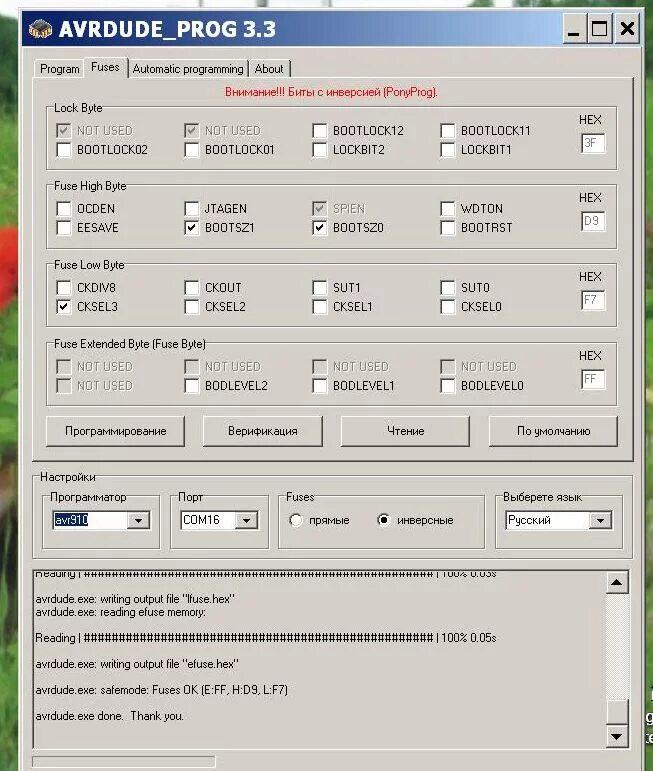Toggle the BOOTRST checkbox
The height and width of the screenshot is (771, 653).
[447, 228]
